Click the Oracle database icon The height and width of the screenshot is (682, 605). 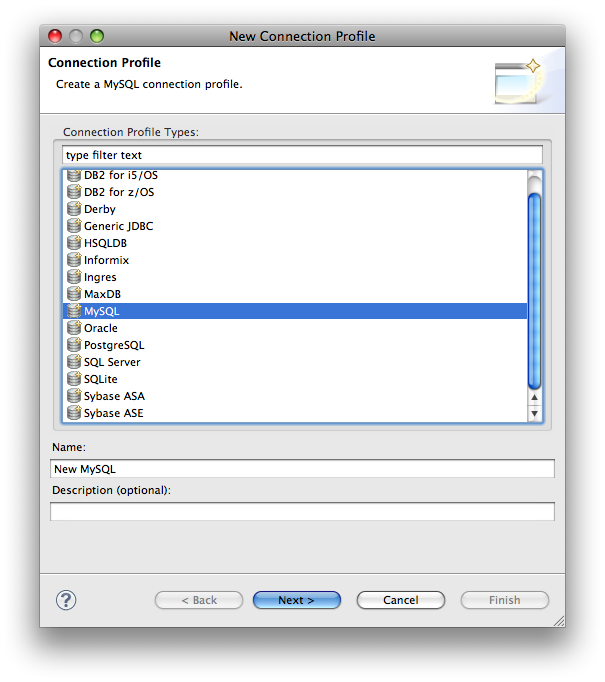coord(74,328)
